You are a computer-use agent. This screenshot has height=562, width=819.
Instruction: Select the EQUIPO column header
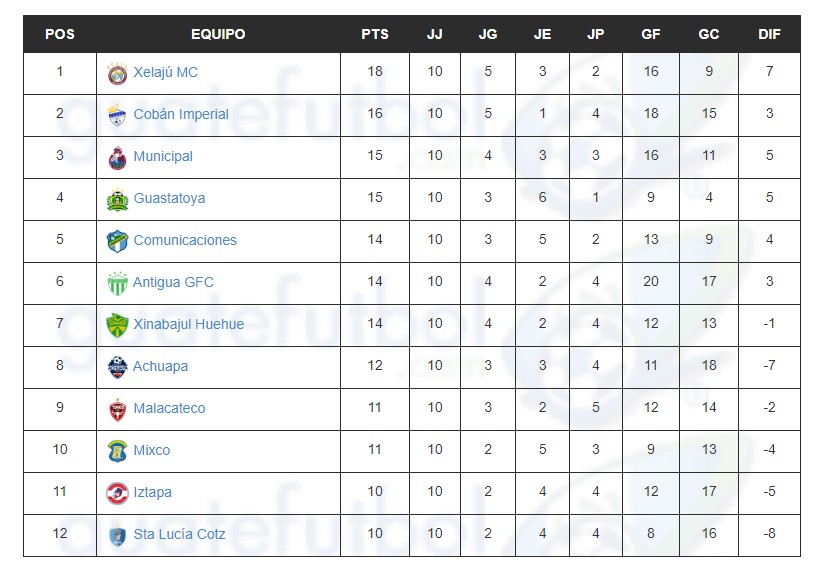(218, 34)
